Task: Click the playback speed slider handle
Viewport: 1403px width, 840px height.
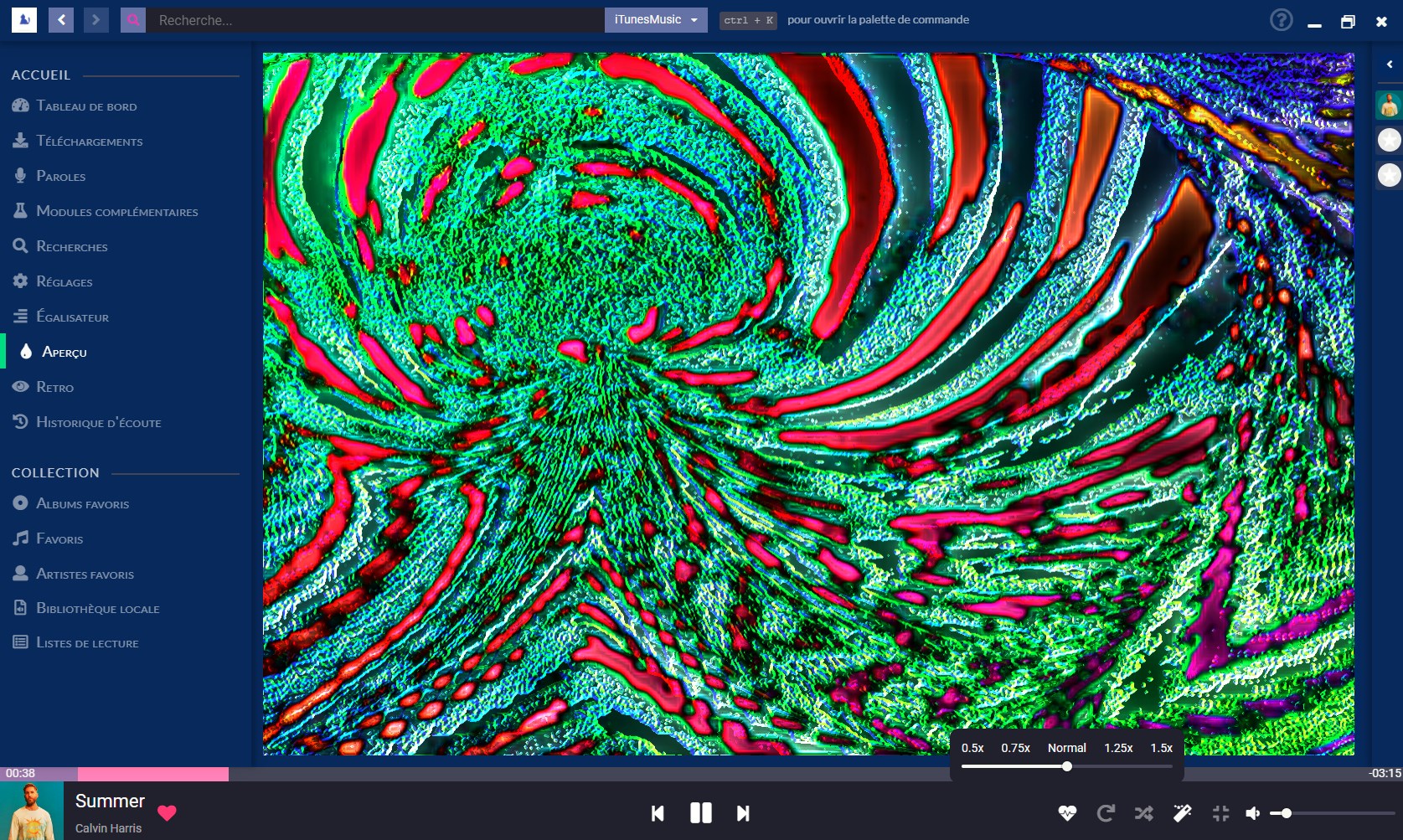Action: pyautogui.click(x=1067, y=766)
